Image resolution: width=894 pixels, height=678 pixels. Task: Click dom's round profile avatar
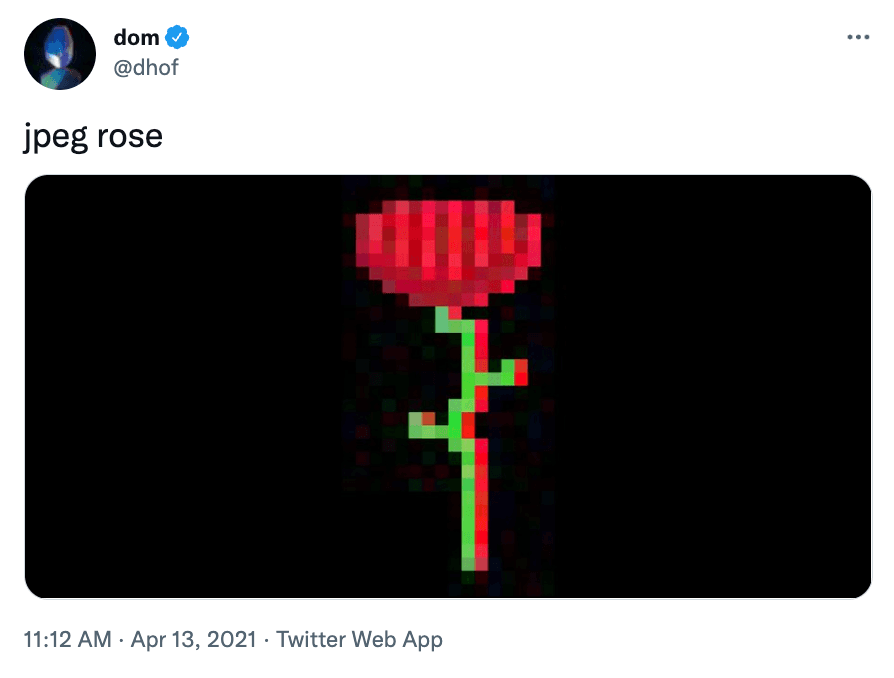coord(60,54)
